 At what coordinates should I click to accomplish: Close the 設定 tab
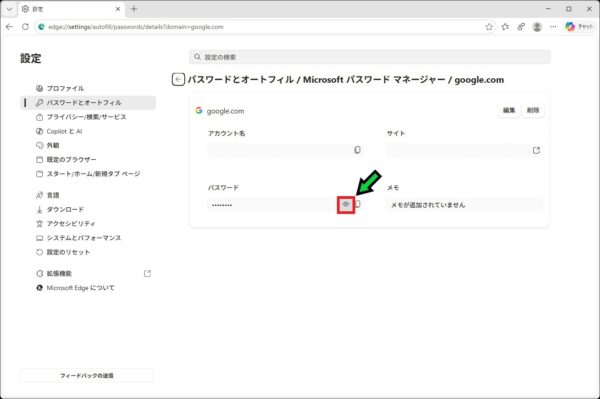[x=118, y=9]
